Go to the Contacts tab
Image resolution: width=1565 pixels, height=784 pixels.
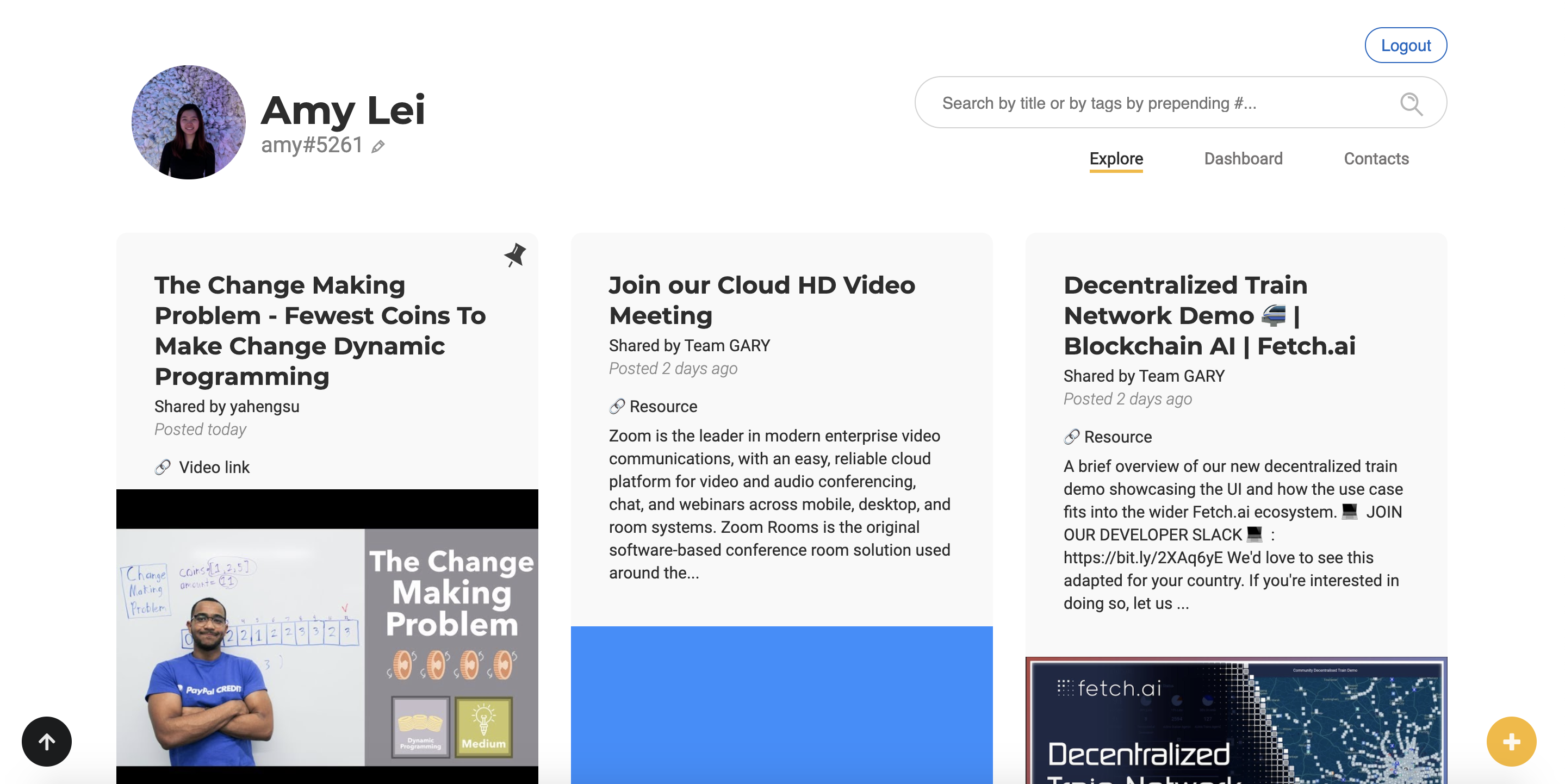pyautogui.click(x=1375, y=159)
